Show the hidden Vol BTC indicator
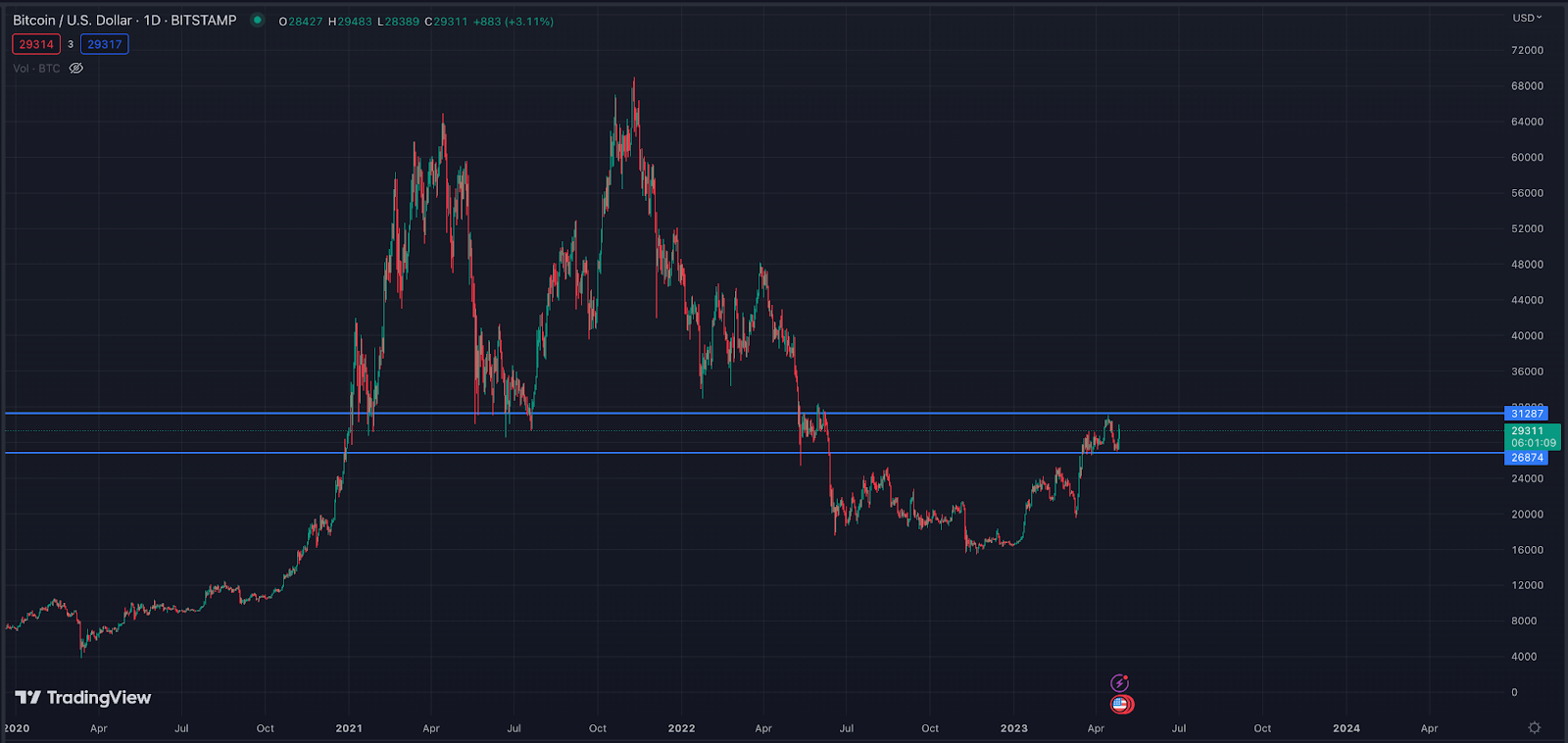 (76, 69)
